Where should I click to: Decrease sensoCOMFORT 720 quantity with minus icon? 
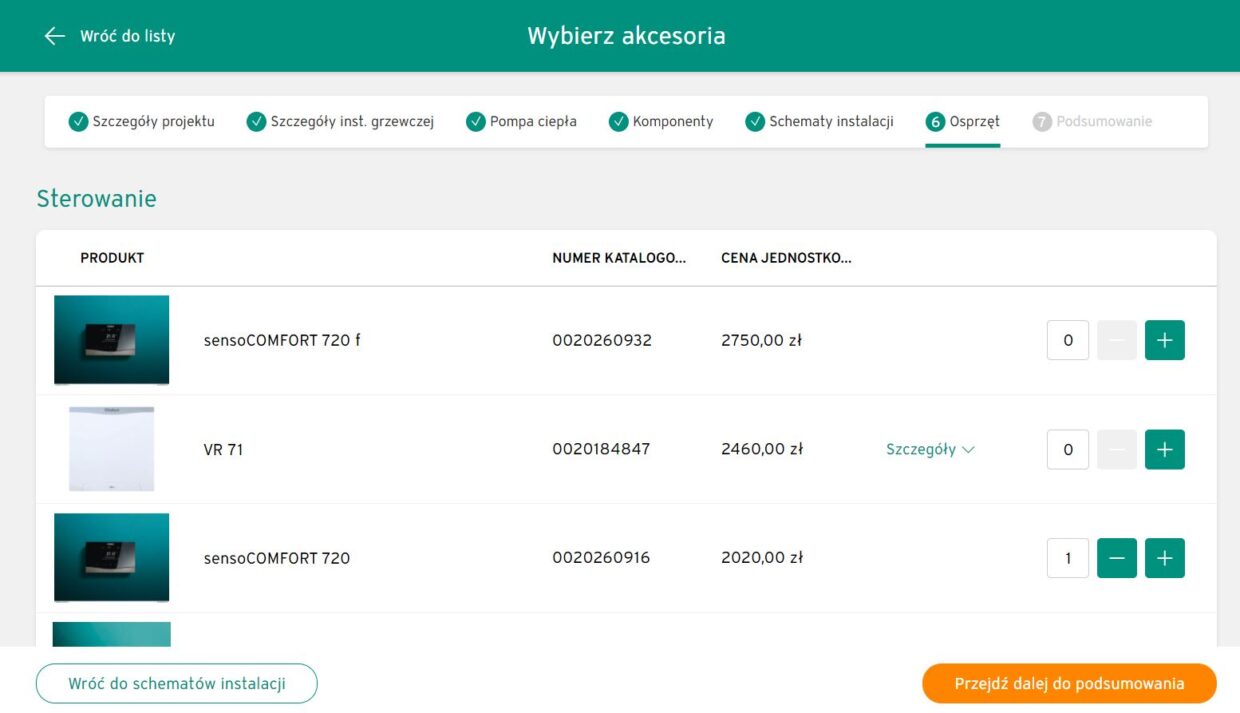click(x=1117, y=558)
